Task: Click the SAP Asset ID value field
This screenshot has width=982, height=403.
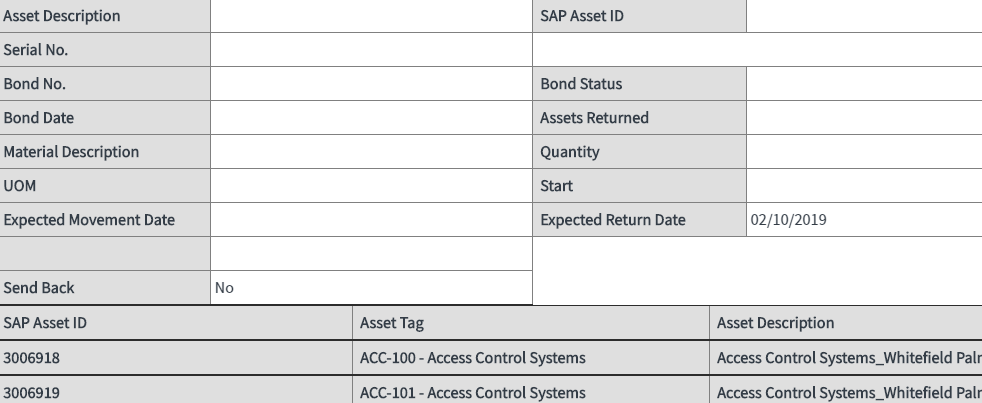Action: 864,16
